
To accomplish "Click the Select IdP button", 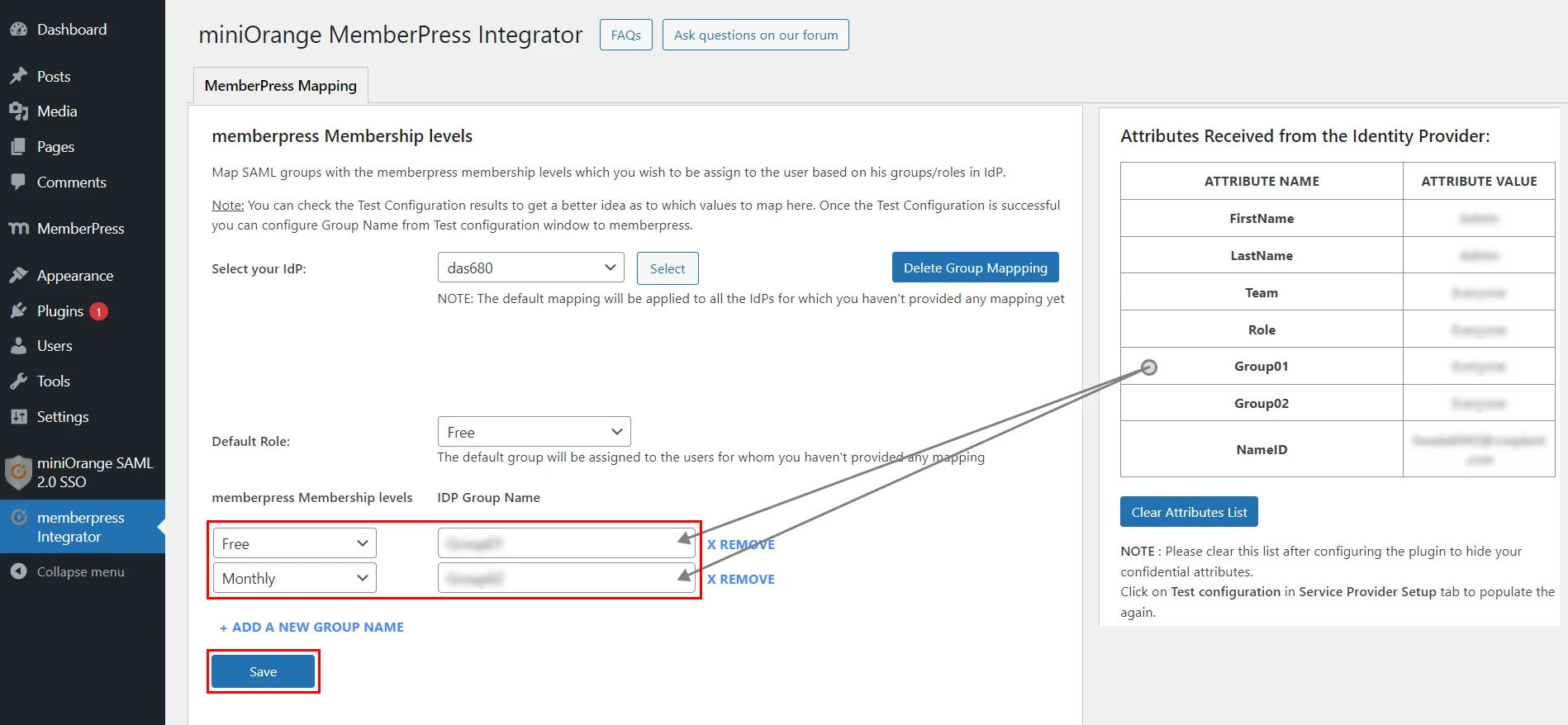I will coord(668,268).
